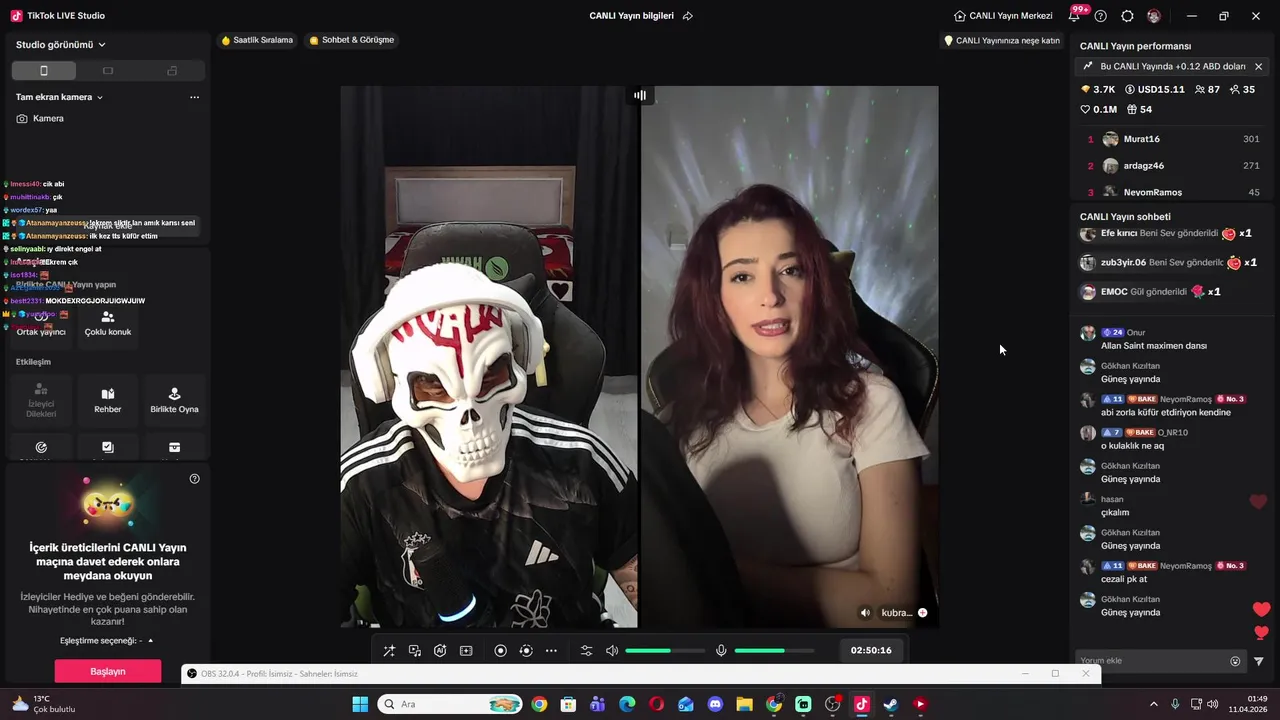Screen dimensions: 1280x720
Task: Select the dual-screen layout tab
Action: [172, 71]
